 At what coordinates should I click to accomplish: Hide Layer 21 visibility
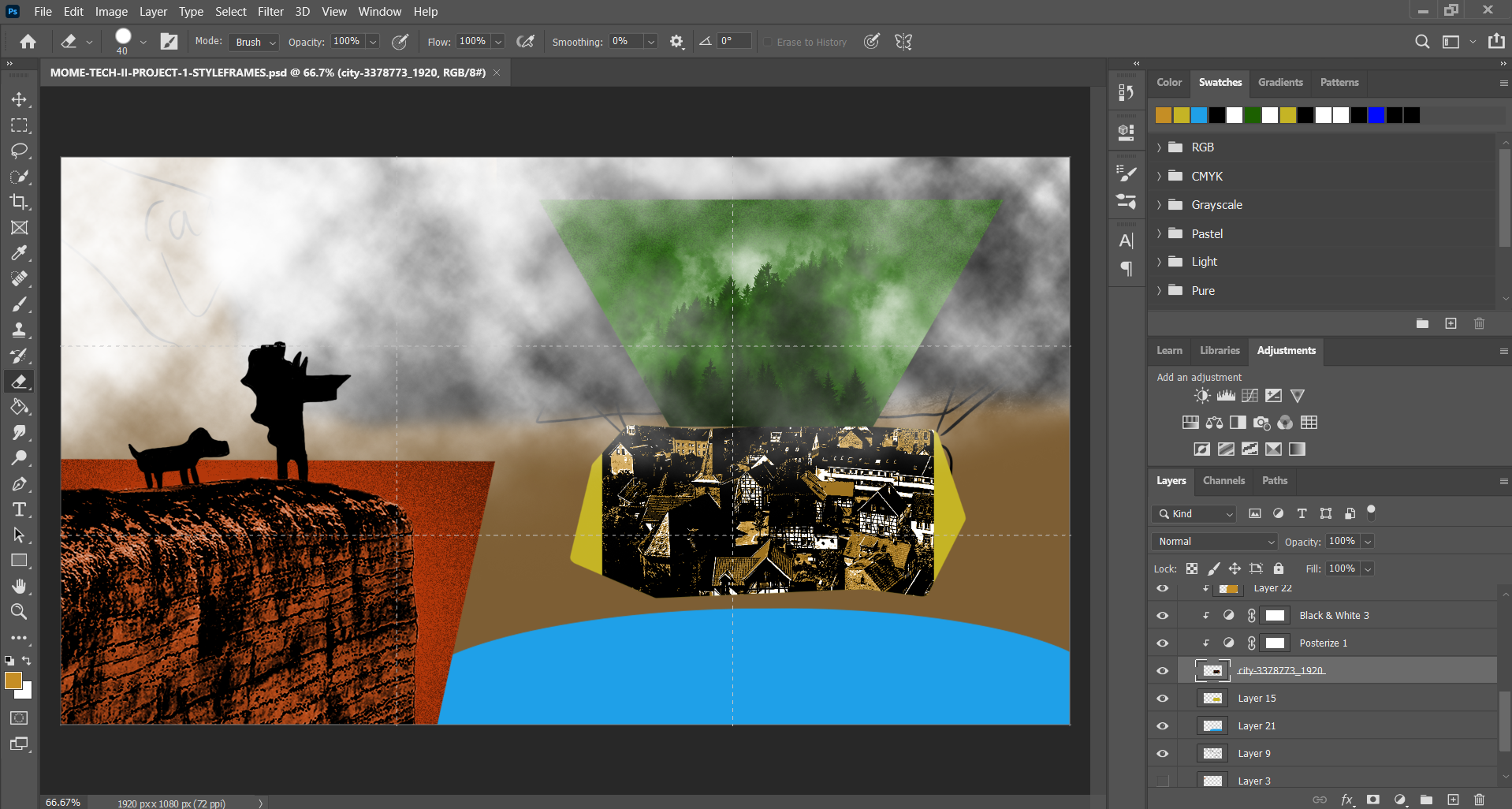pos(1162,726)
